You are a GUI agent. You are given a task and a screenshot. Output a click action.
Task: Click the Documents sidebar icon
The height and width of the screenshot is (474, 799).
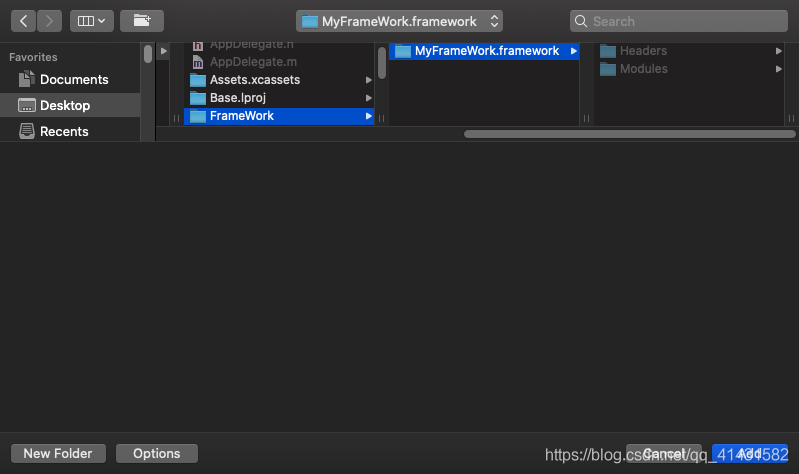26,79
